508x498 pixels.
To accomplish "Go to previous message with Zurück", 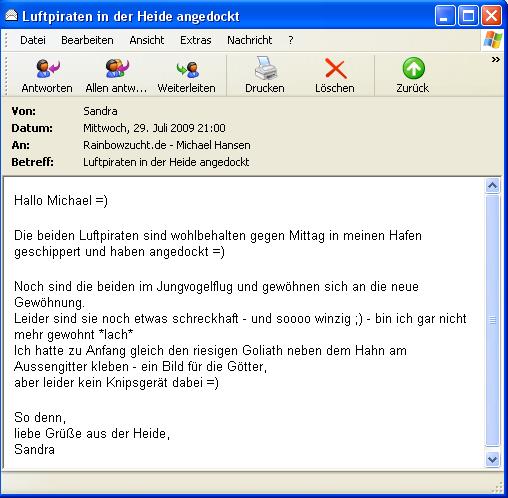I will (x=413, y=76).
